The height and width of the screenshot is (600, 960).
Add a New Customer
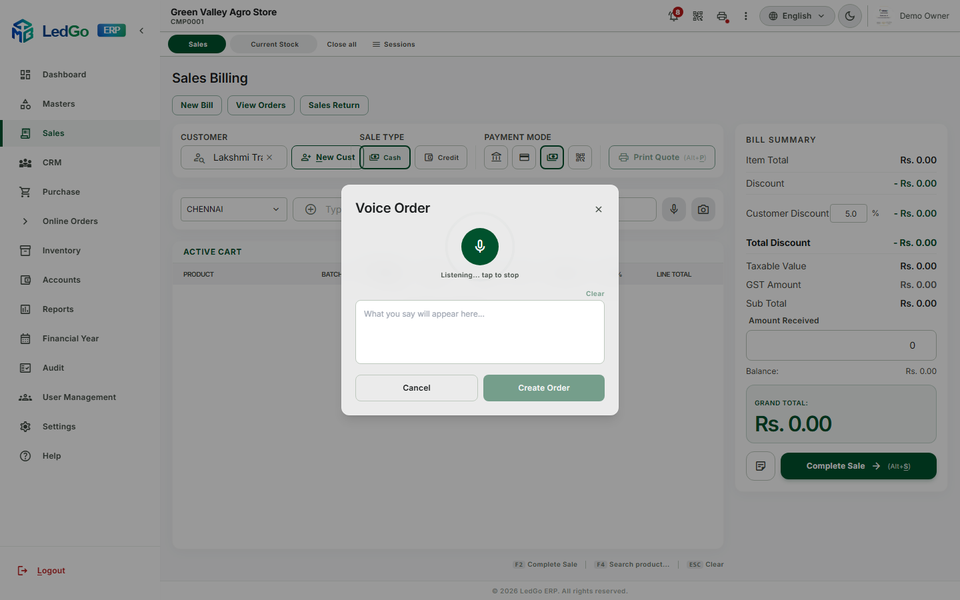tap(327, 157)
